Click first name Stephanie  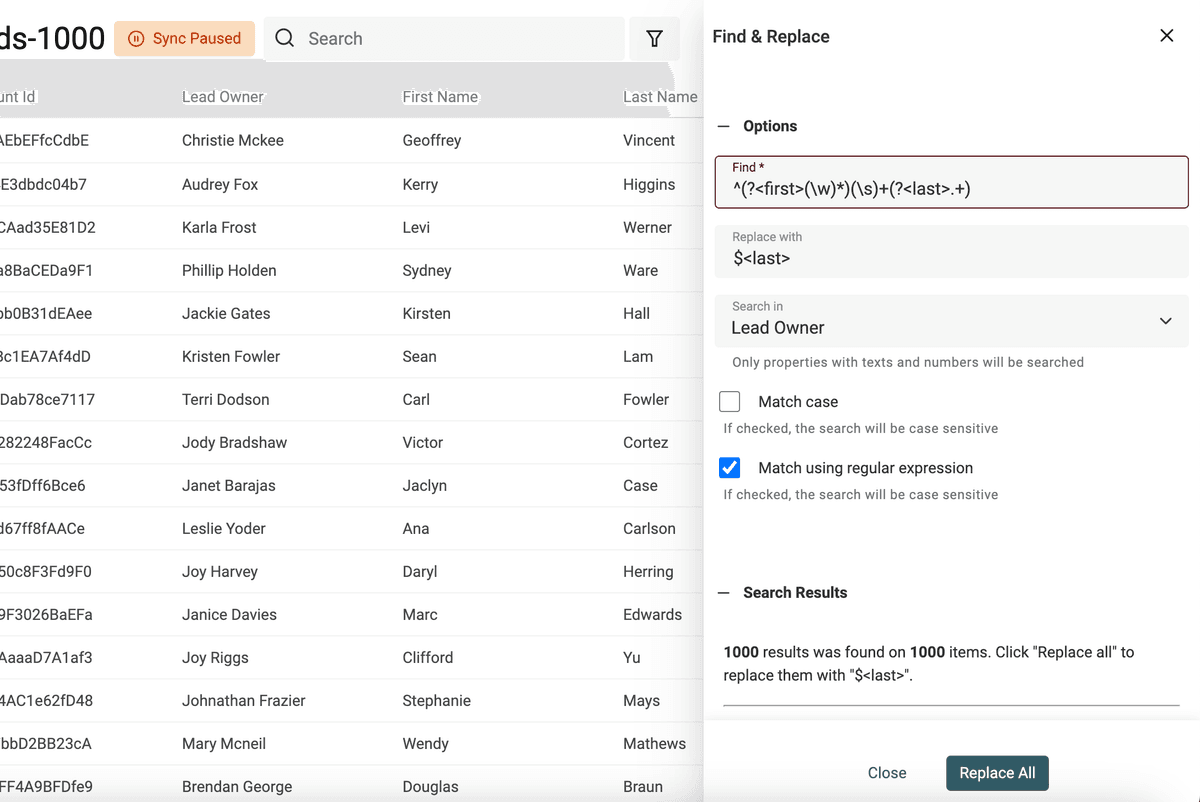(437, 701)
